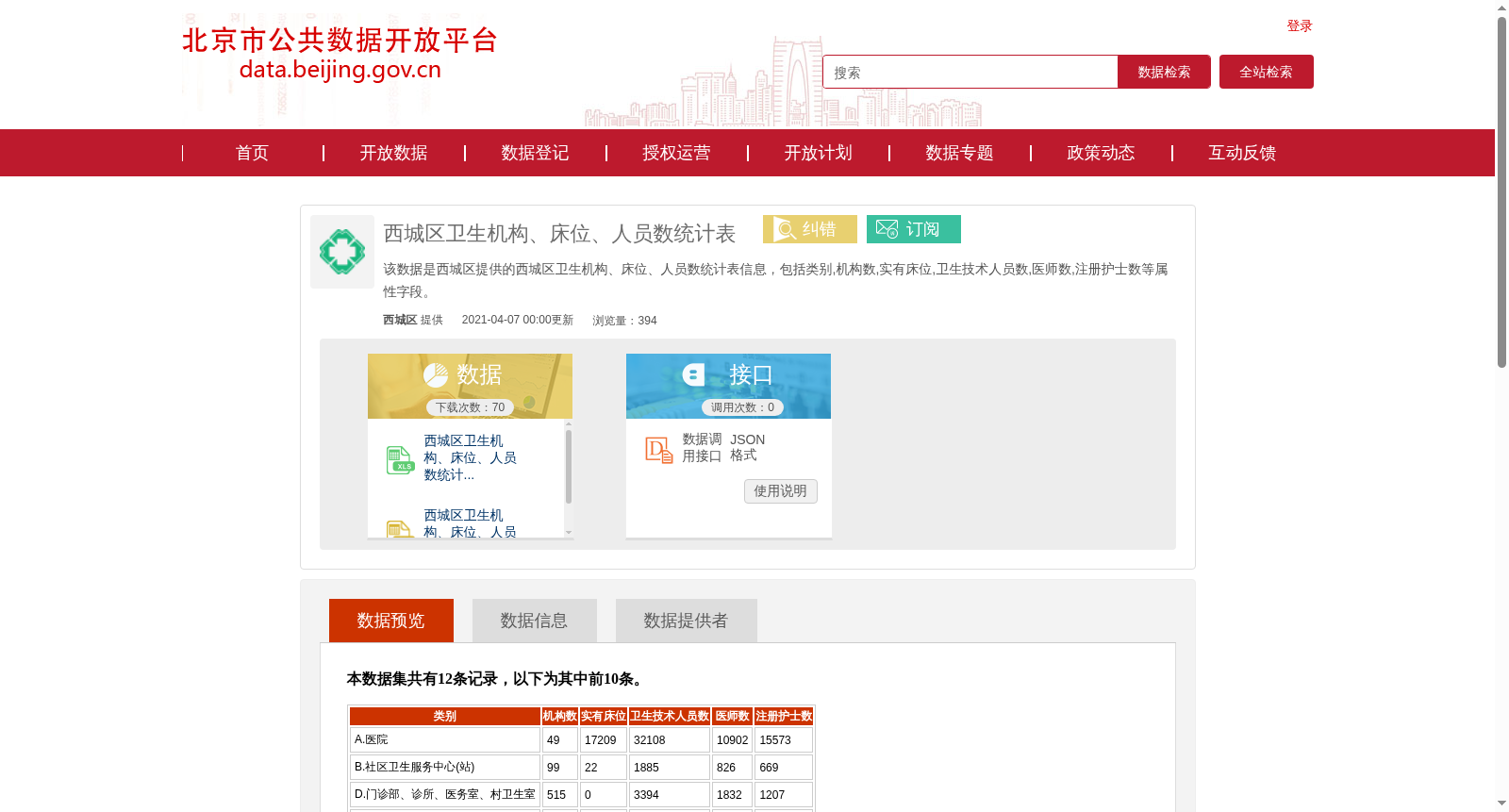The width and height of the screenshot is (1509, 812).
Task: Click the 17209 bed count cell
Action: click(x=604, y=740)
